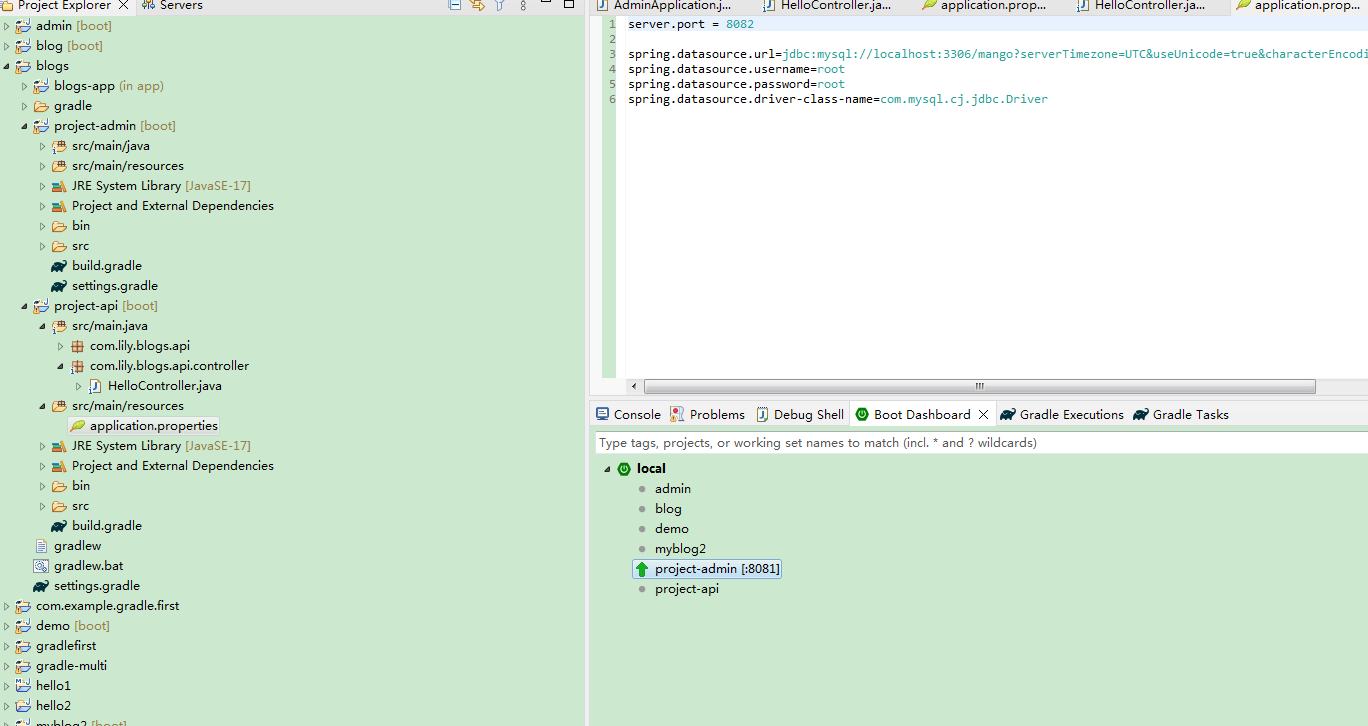Click application.properties leaf icon in tree
Image resolution: width=1368 pixels, height=726 pixels.
(x=77, y=426)
